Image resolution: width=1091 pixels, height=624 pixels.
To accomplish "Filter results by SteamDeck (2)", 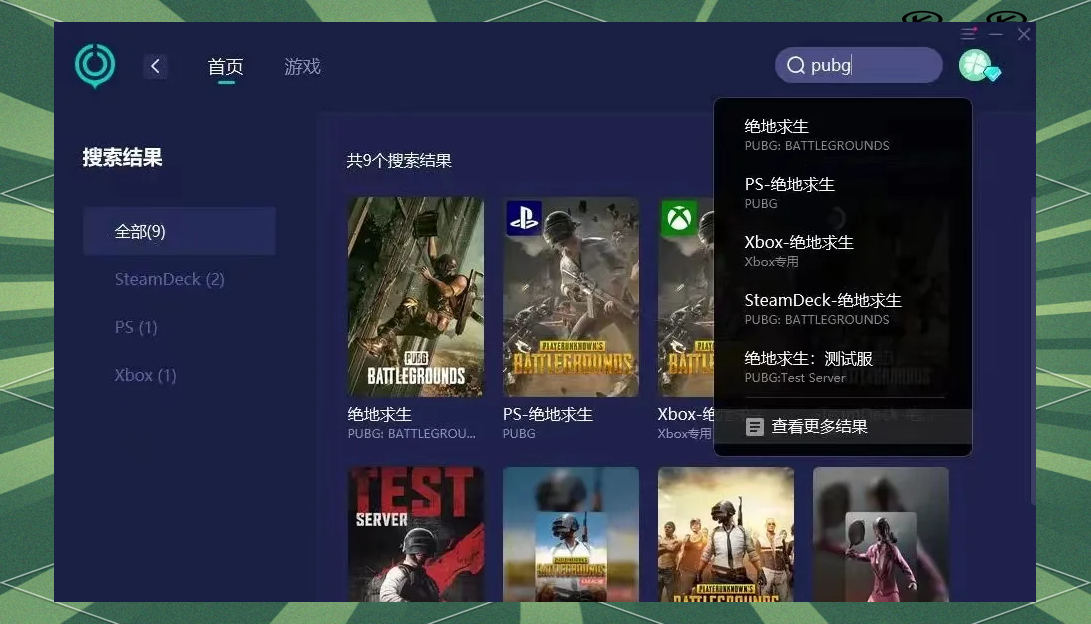I will click(170, 279).
